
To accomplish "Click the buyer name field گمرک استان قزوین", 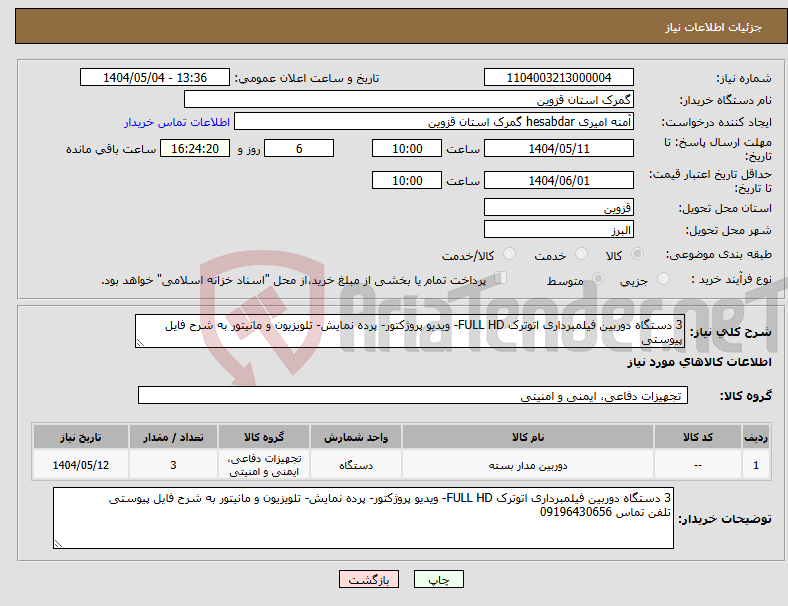I will click(409, 99).
